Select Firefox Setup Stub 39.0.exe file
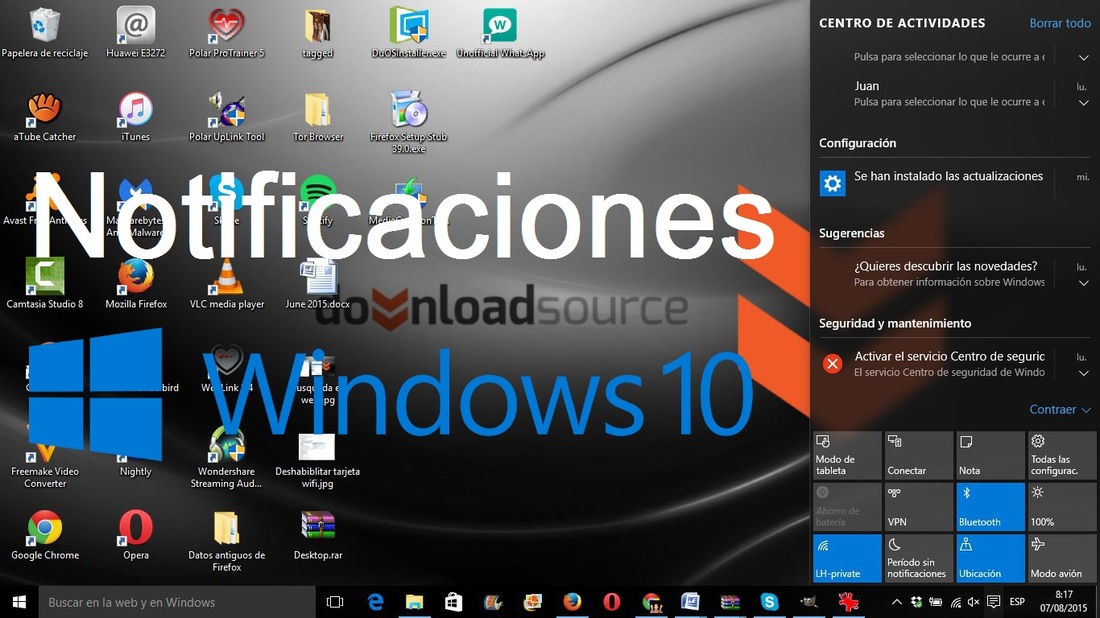 [x=409, y=122]
